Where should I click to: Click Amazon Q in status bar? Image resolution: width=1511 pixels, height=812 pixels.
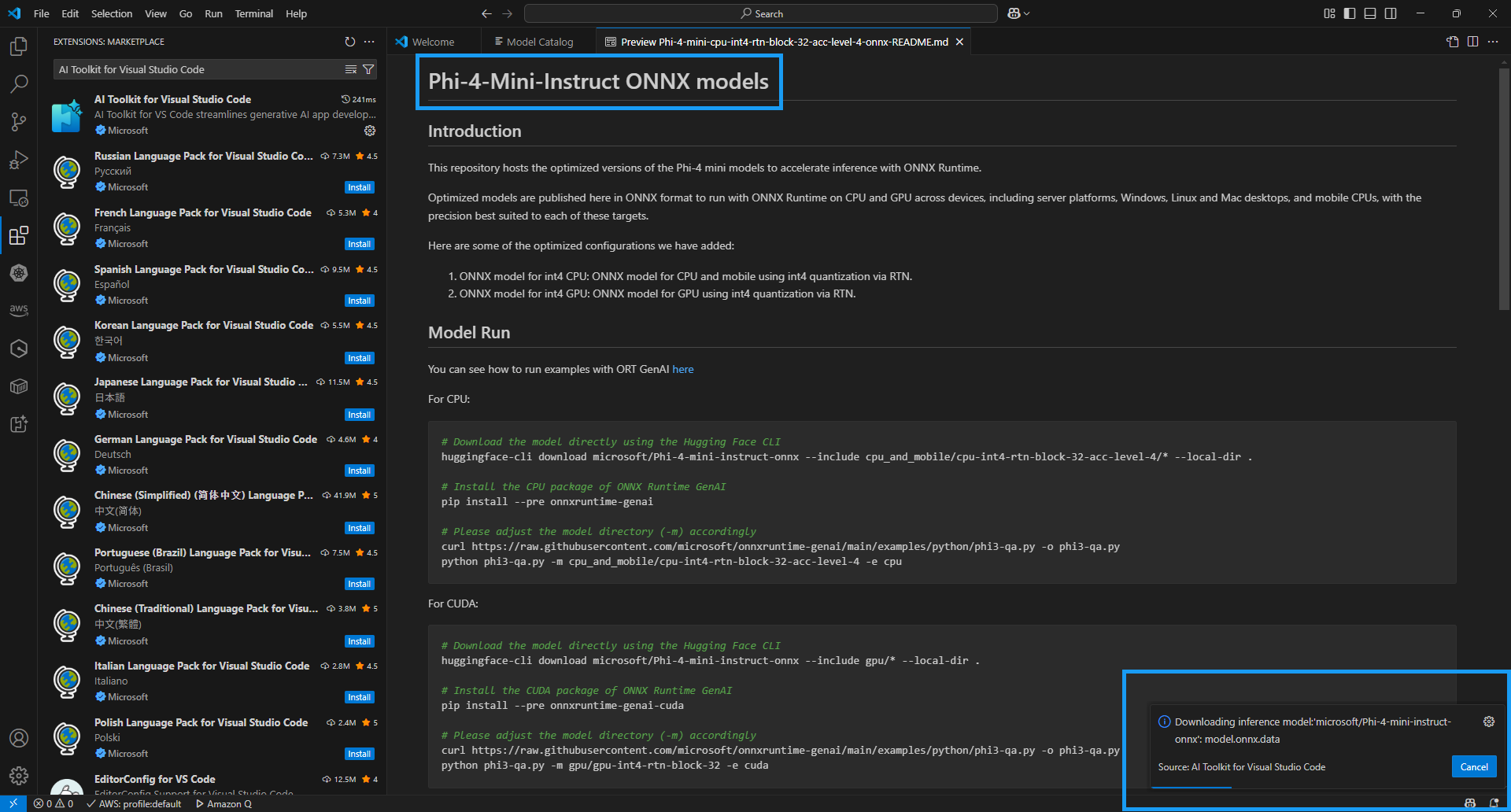click(224, 804)
